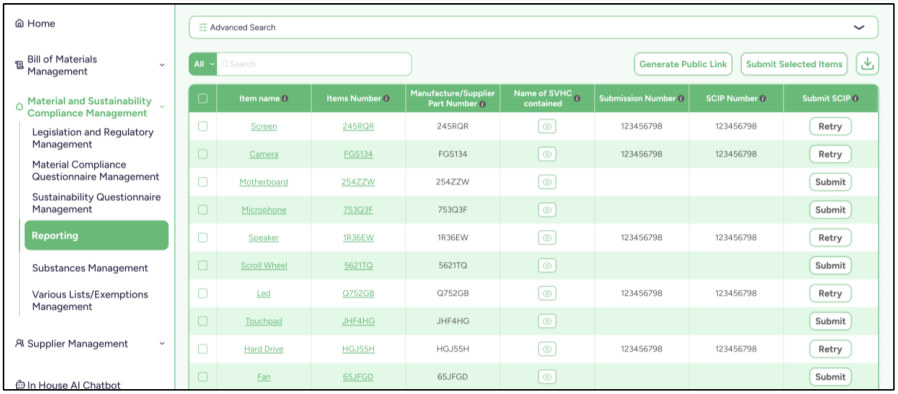
Task: Click the download icon button
Action: point(867,64)
